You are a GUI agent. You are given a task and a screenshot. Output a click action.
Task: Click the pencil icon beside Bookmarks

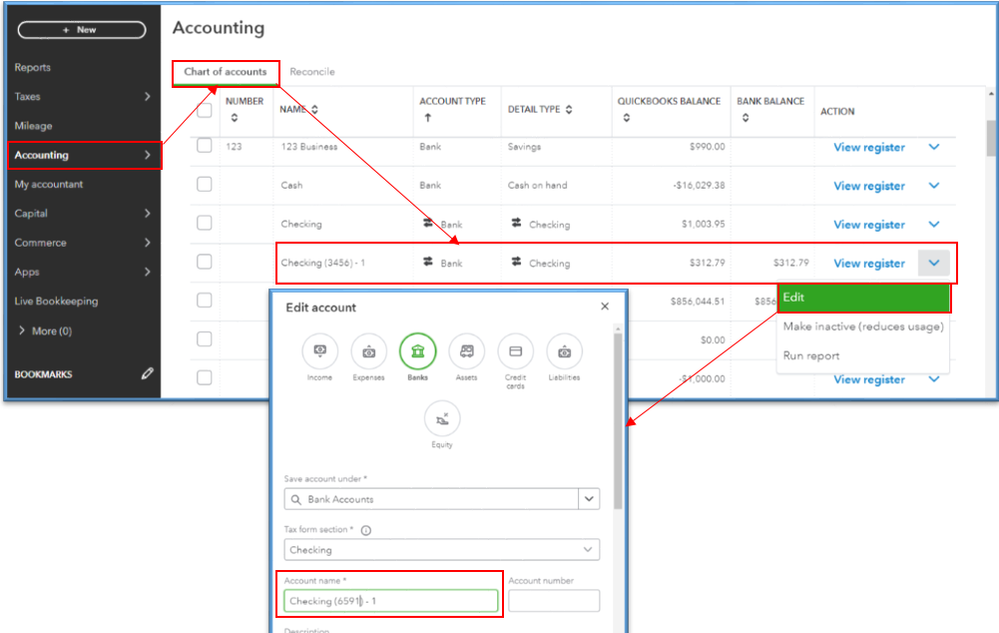(x=147, y=374)
